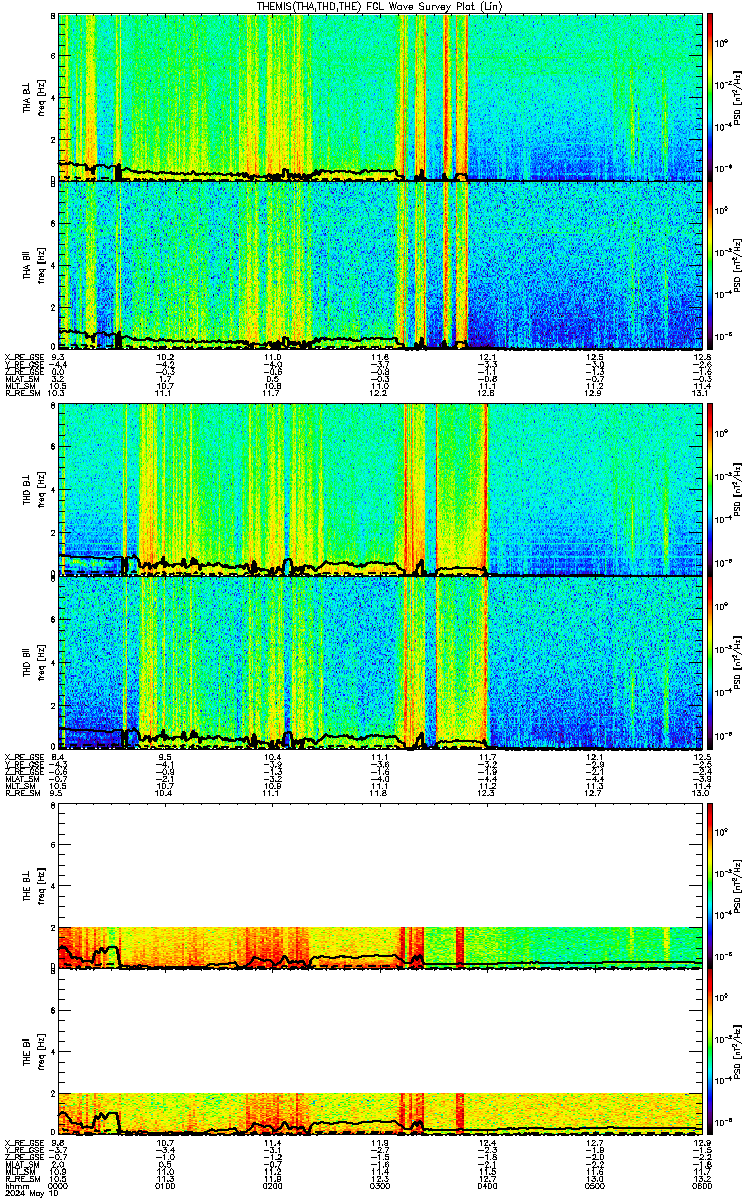Viewport: 750px width, 1200px height.
Task: Click the R_RE_SM label below the THD panels
Action: (22, 793)
